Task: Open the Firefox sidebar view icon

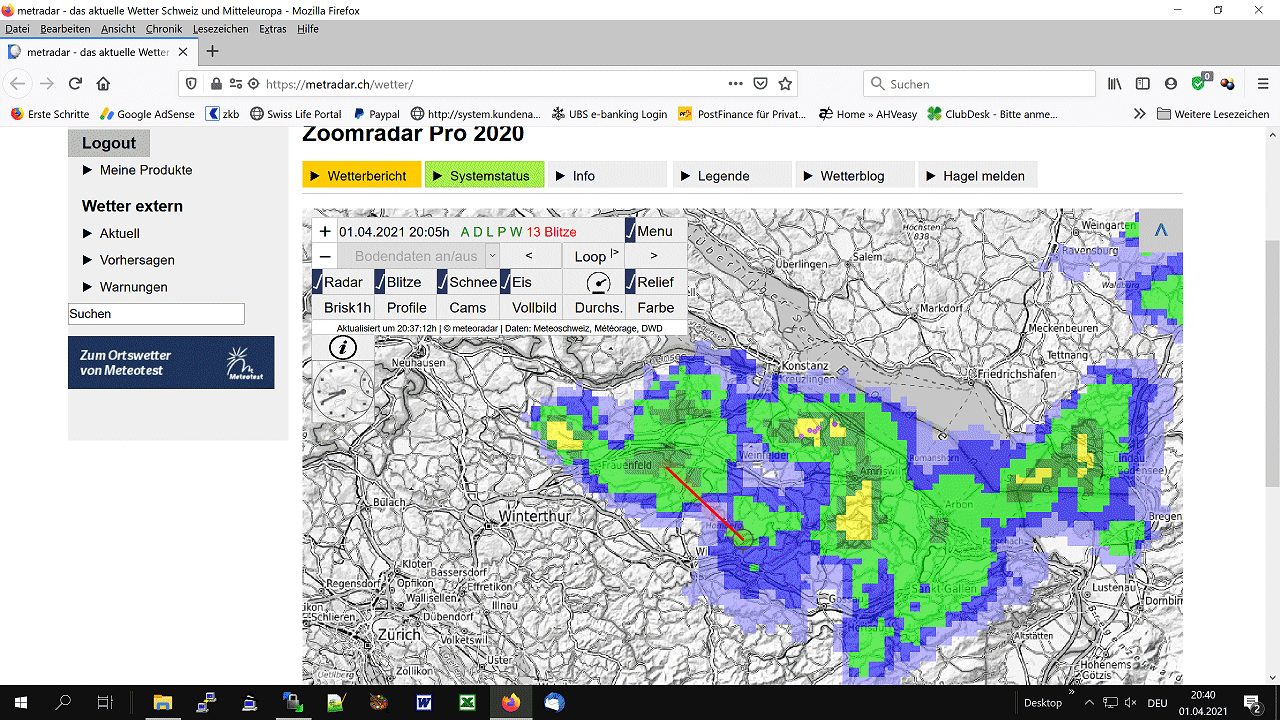Action: (x=1143, y=84)
